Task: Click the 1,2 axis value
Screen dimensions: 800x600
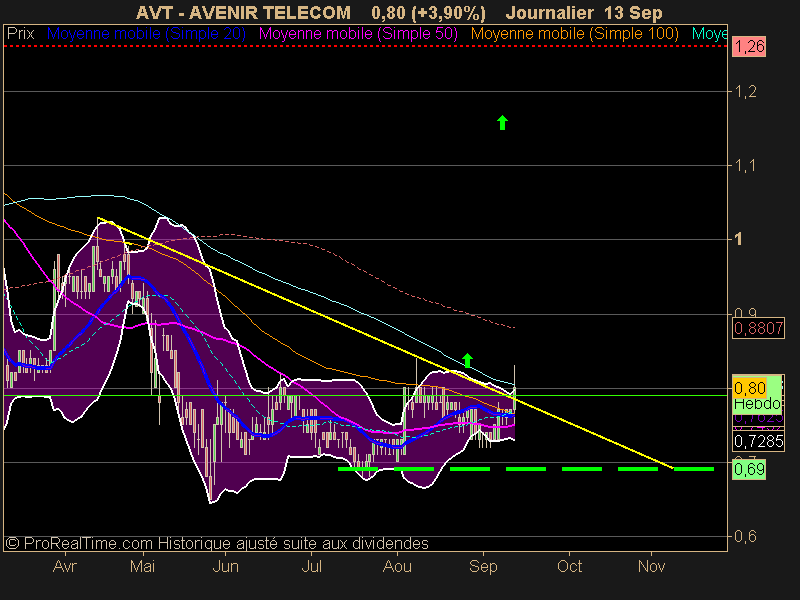Action: [x=745, y=92]
